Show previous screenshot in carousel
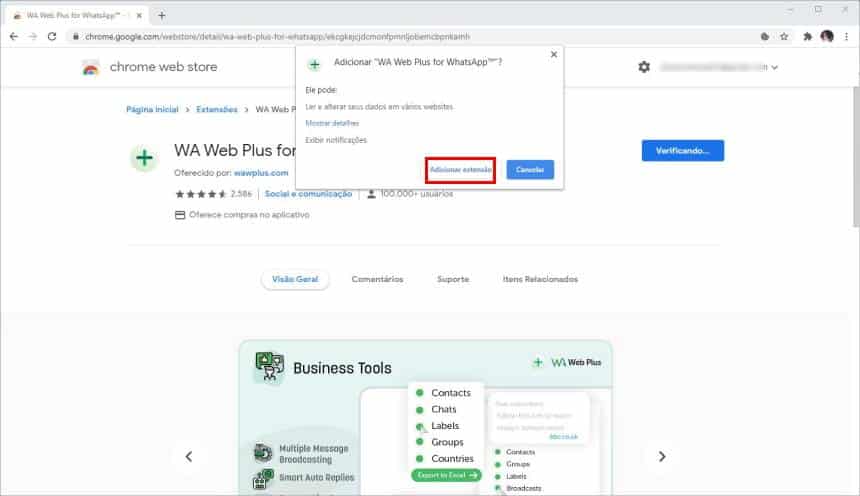This screenshot has width=860, height=496. 189,456
